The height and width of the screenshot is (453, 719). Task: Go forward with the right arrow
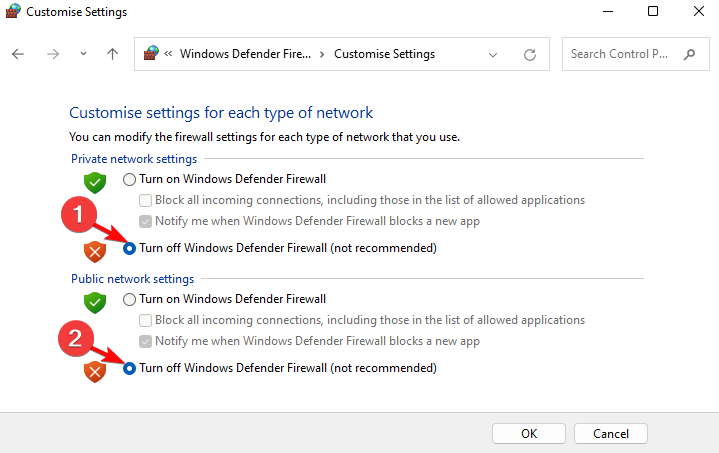pyautogui.click(x=53, y=54)
